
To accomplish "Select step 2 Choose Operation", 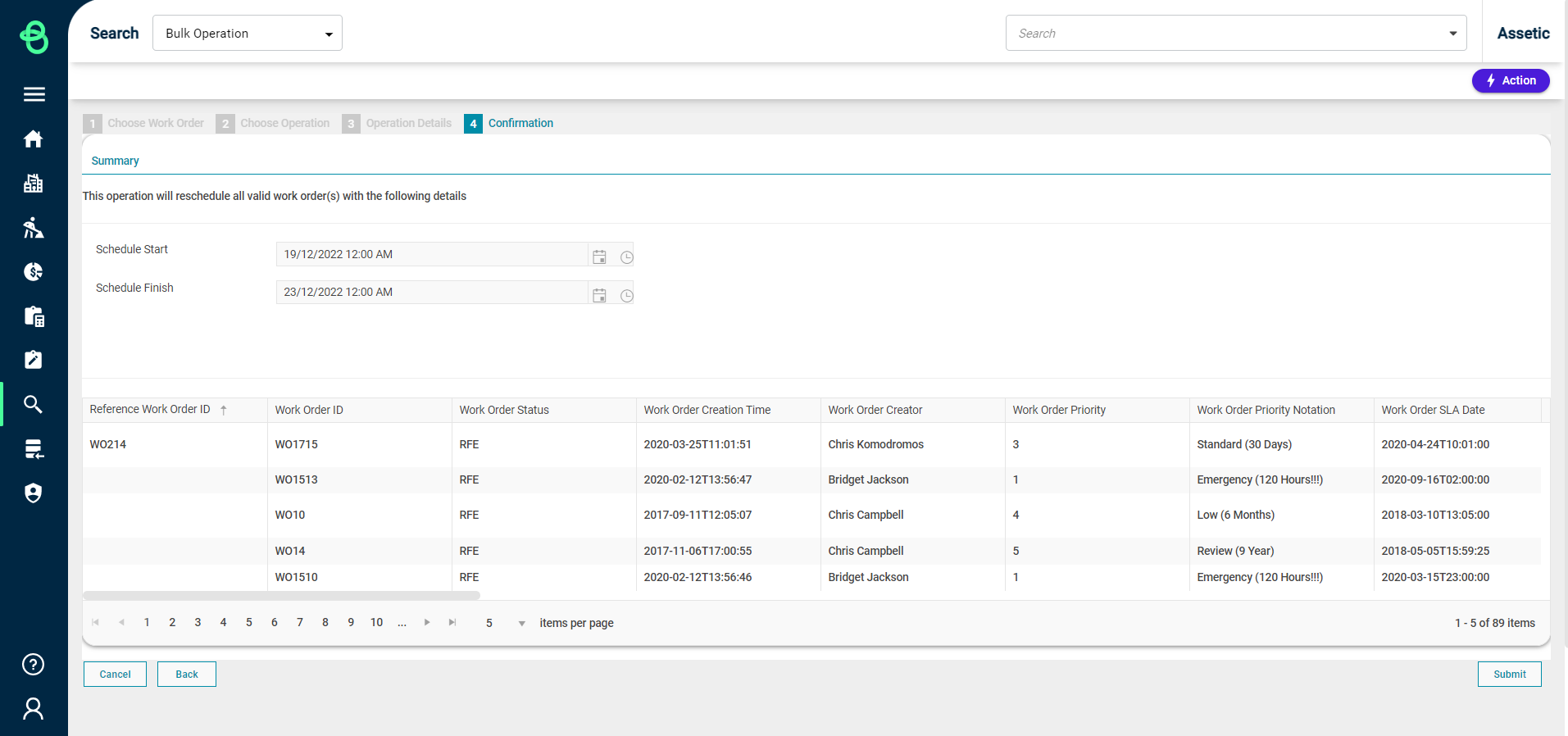I will [274, 123].
